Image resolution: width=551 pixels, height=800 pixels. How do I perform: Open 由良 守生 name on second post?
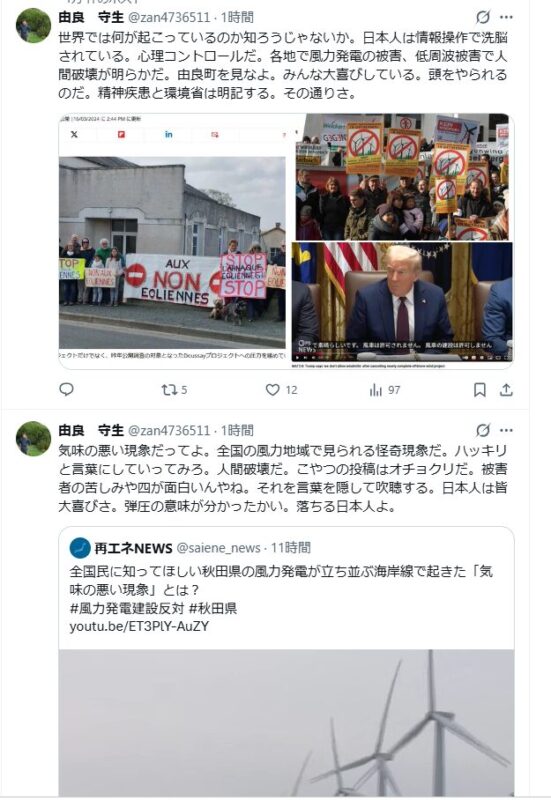coord(91,430)
